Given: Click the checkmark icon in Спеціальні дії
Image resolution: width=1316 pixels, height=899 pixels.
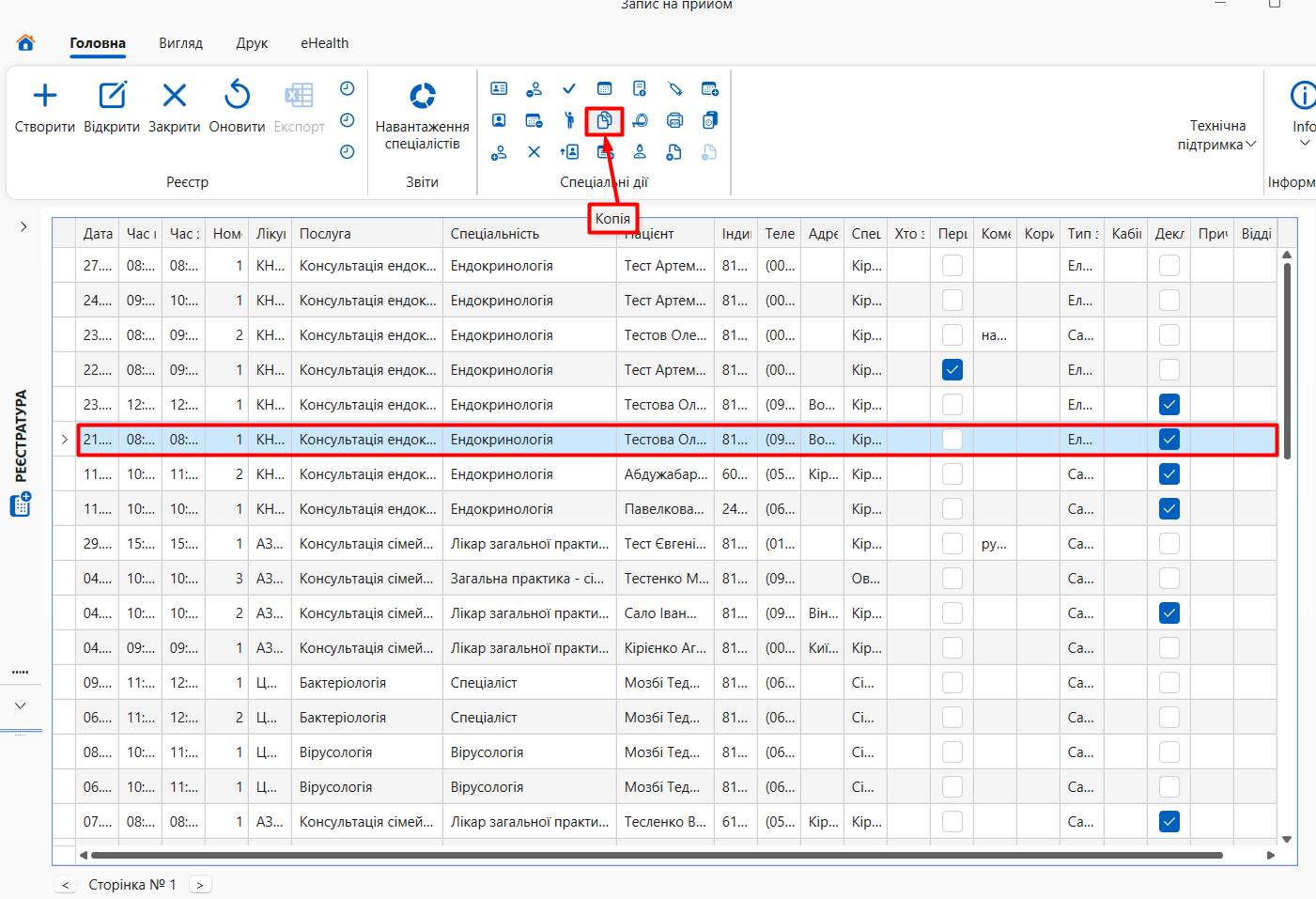Looking at the screenshot, I should click(x=569, y=88).
